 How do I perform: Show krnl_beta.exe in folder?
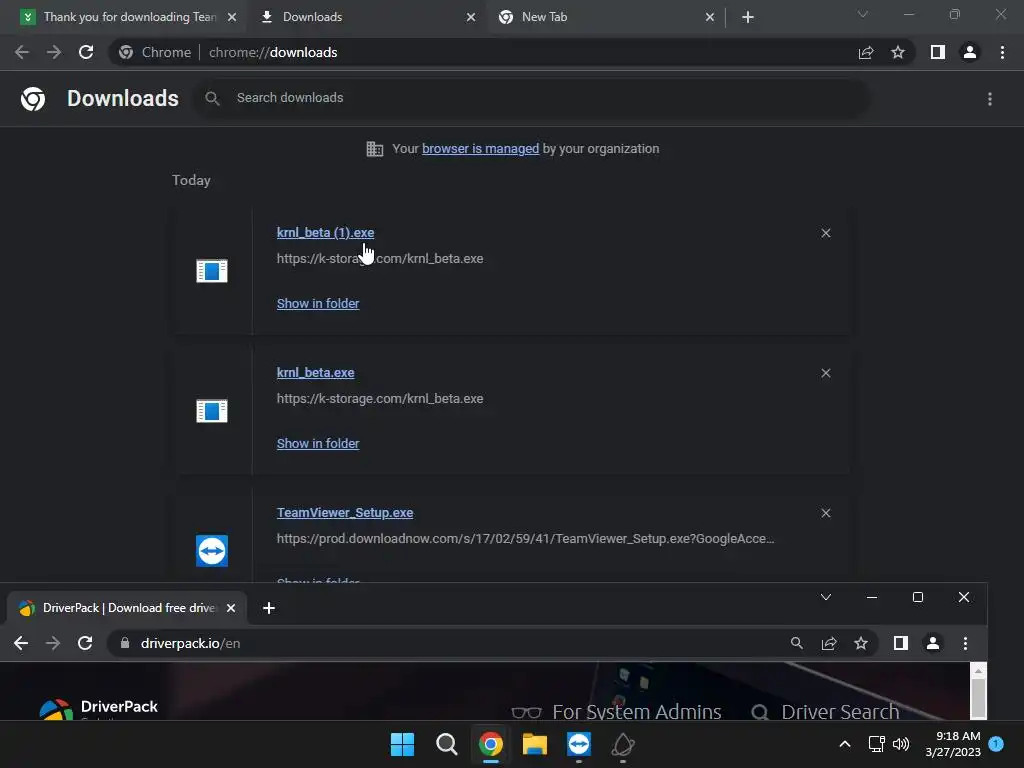pos(318,443)
